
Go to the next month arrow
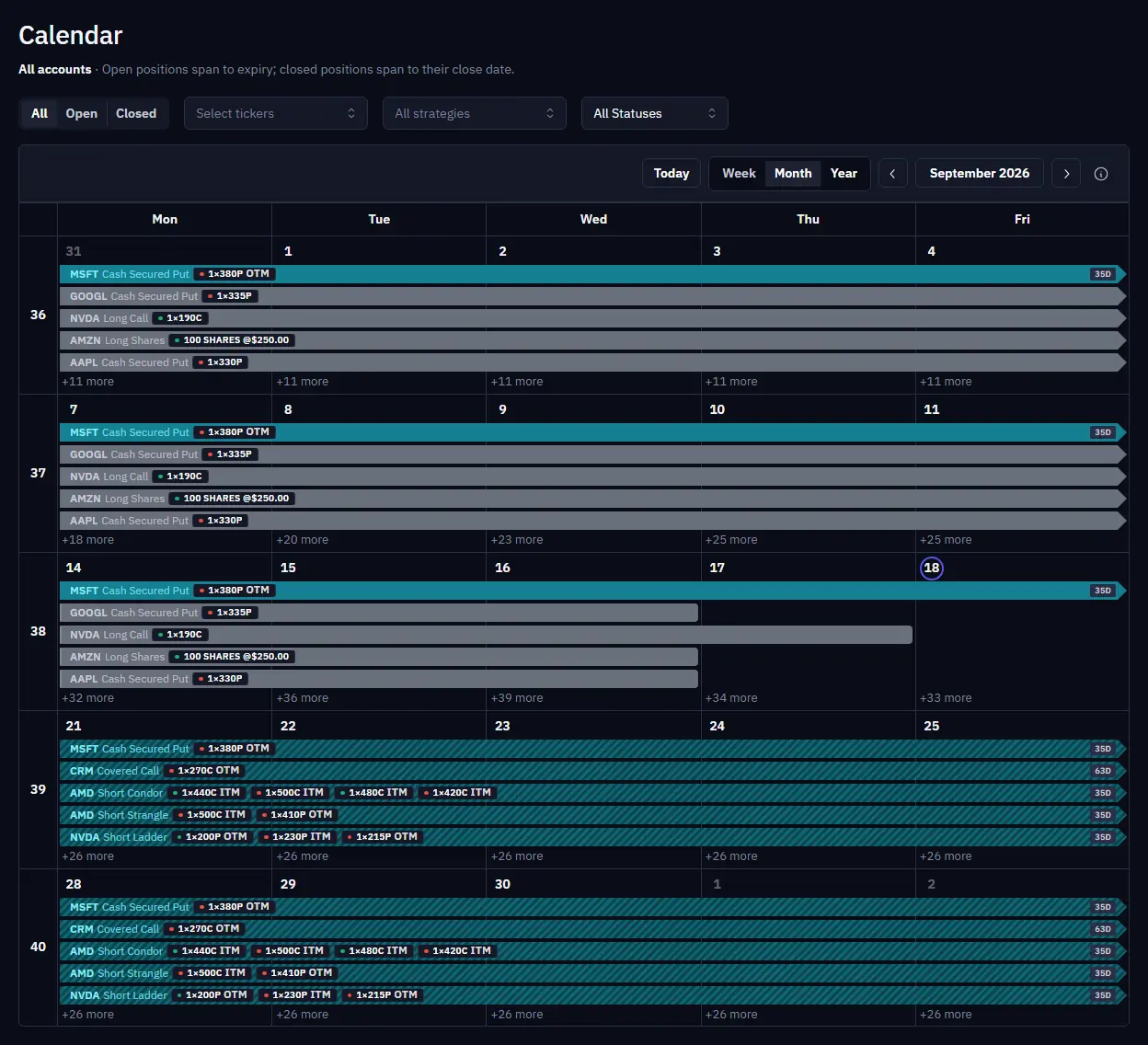pyautogui.click(x=1066, y=173)
